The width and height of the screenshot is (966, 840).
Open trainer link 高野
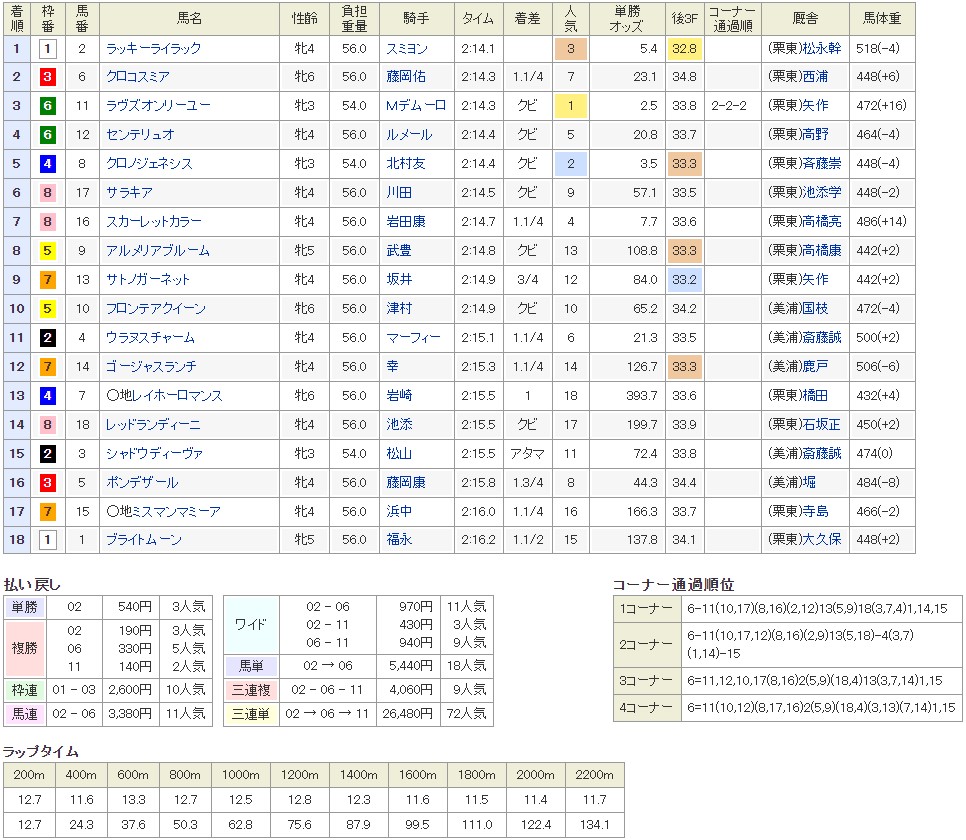tap(815, 135)
